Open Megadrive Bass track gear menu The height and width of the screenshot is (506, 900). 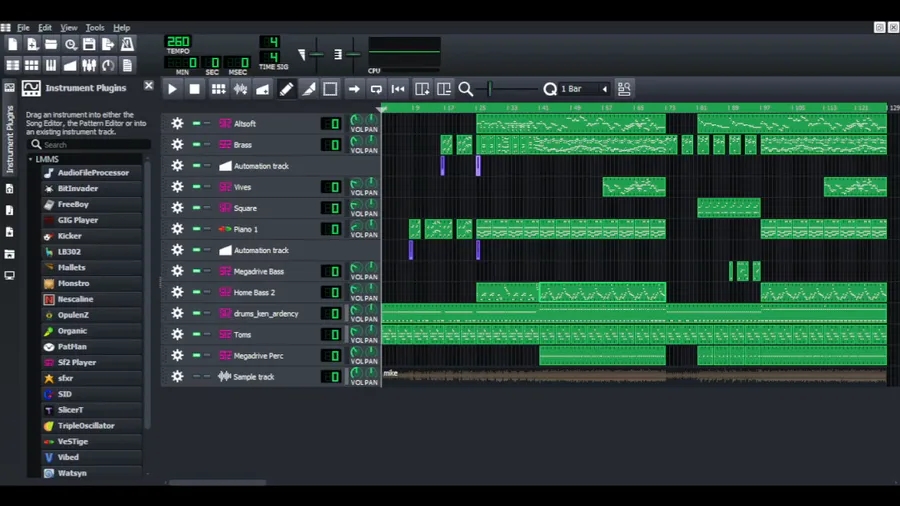[x=177, y=271]
